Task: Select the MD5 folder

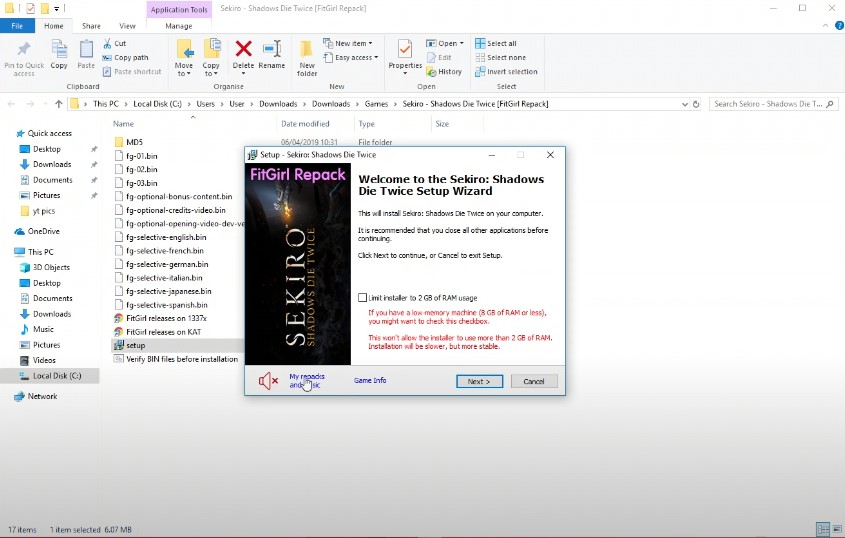Action: [135, 142]
